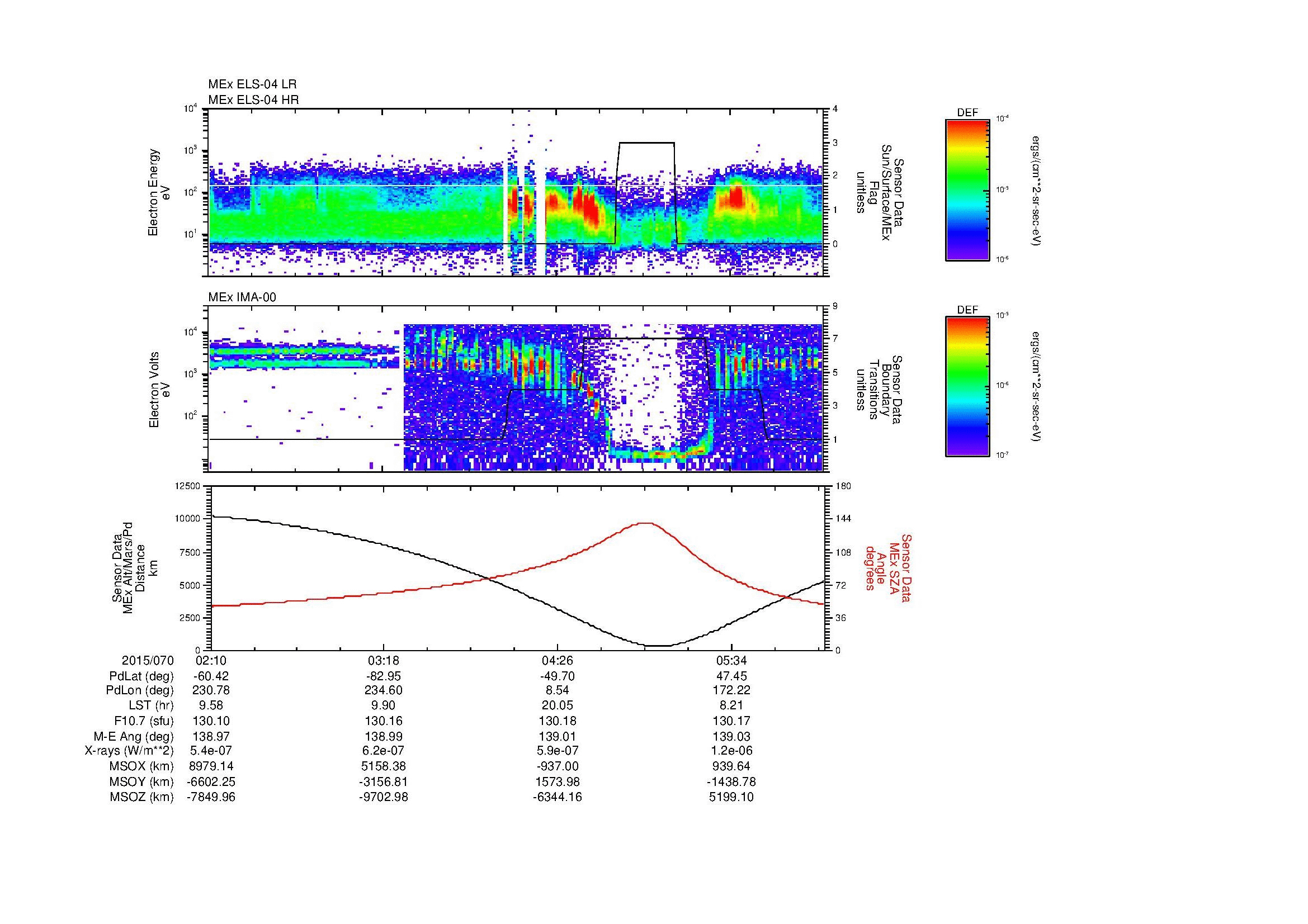
Task: Click the MSOX value 8979.14
Action: click(x=211, y=766)
